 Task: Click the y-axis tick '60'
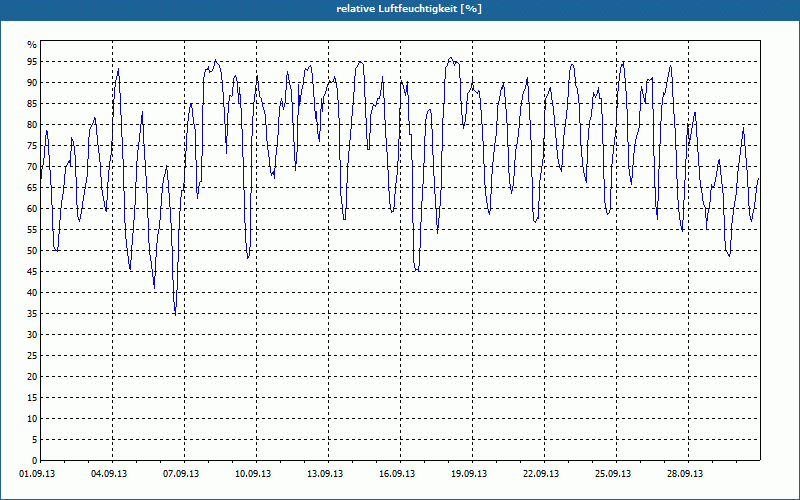click(x=32, y=209)
